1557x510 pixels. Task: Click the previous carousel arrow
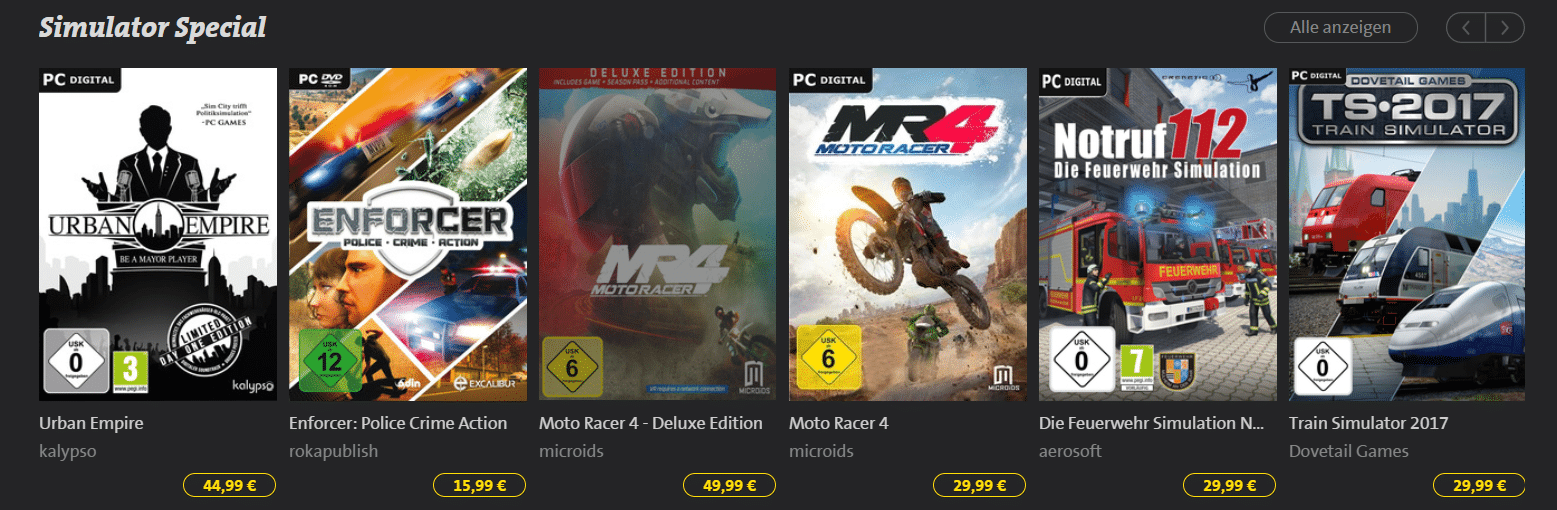pos(1466,28)
